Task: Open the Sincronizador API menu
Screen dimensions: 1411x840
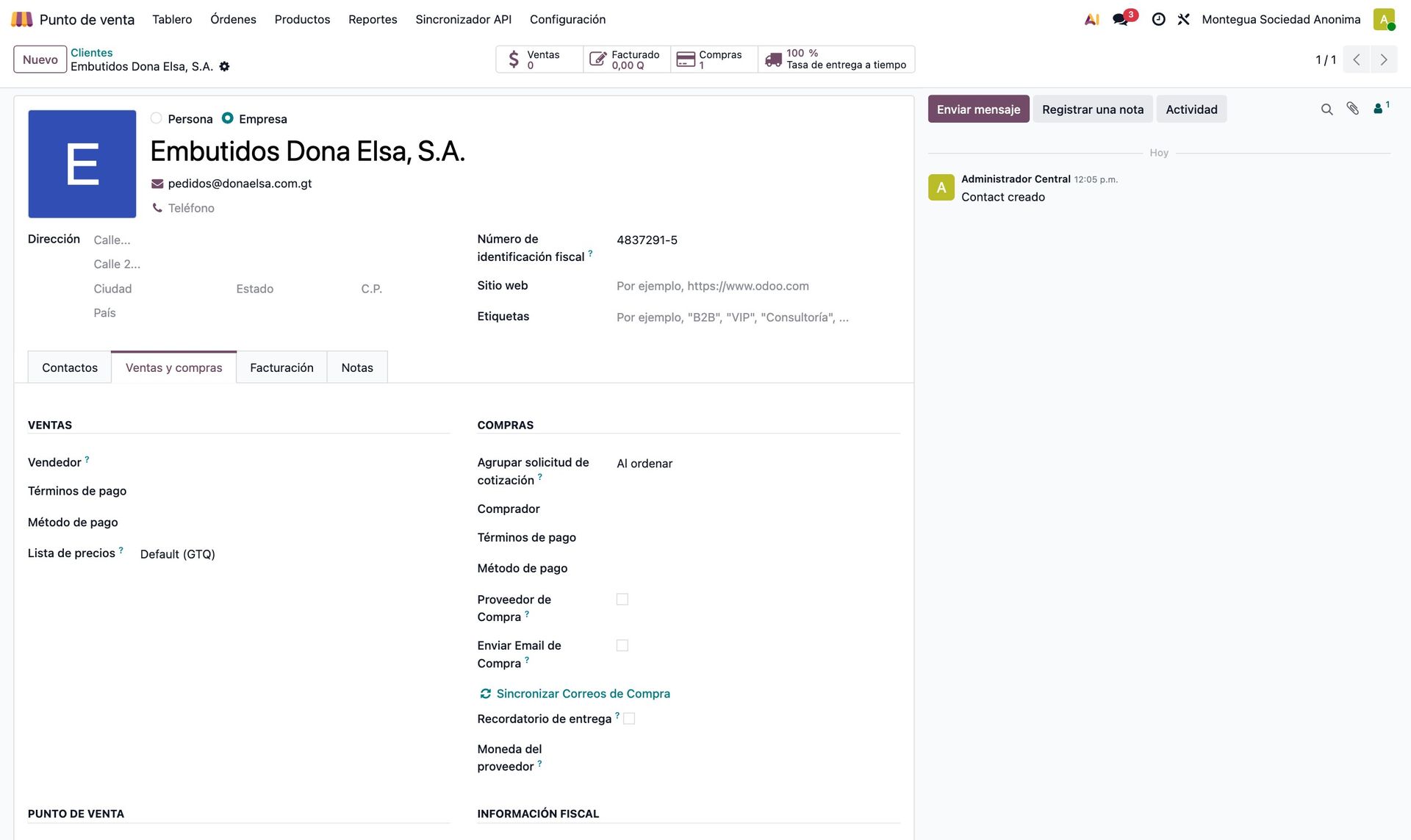Action: [463, 19]
